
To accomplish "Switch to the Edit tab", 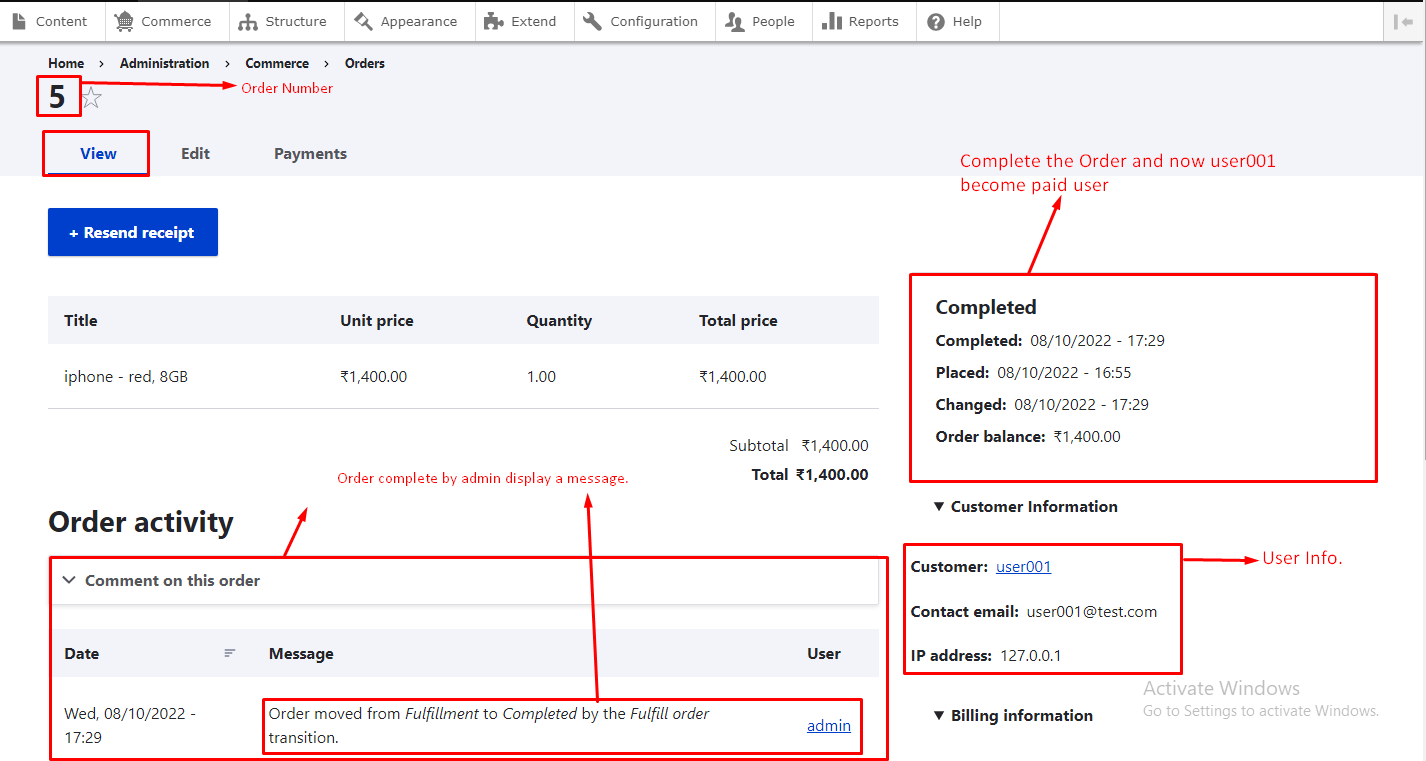I will [195, 153].
